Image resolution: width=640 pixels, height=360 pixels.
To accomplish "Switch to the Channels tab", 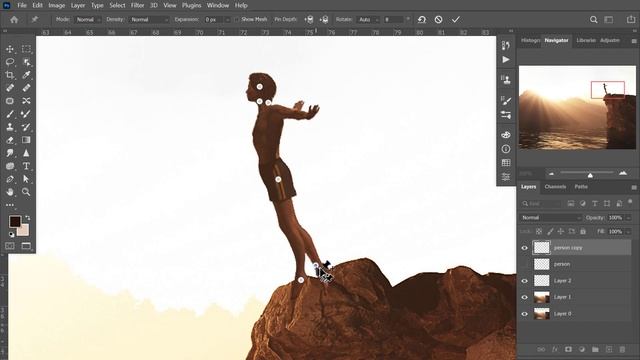I will pos(555,187).
